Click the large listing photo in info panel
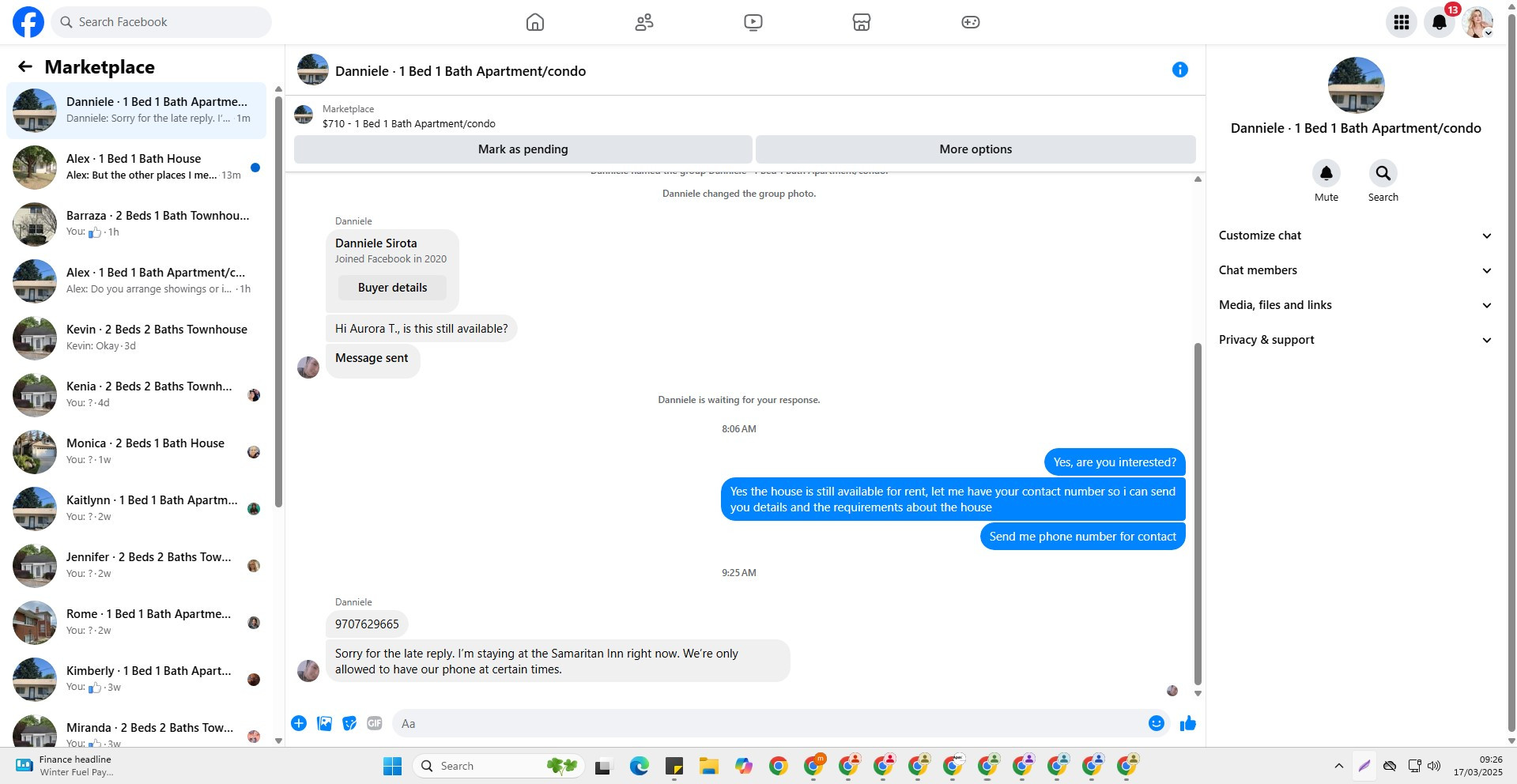Viewport: 1517px width, 784px height. (x=1356, y=85)
